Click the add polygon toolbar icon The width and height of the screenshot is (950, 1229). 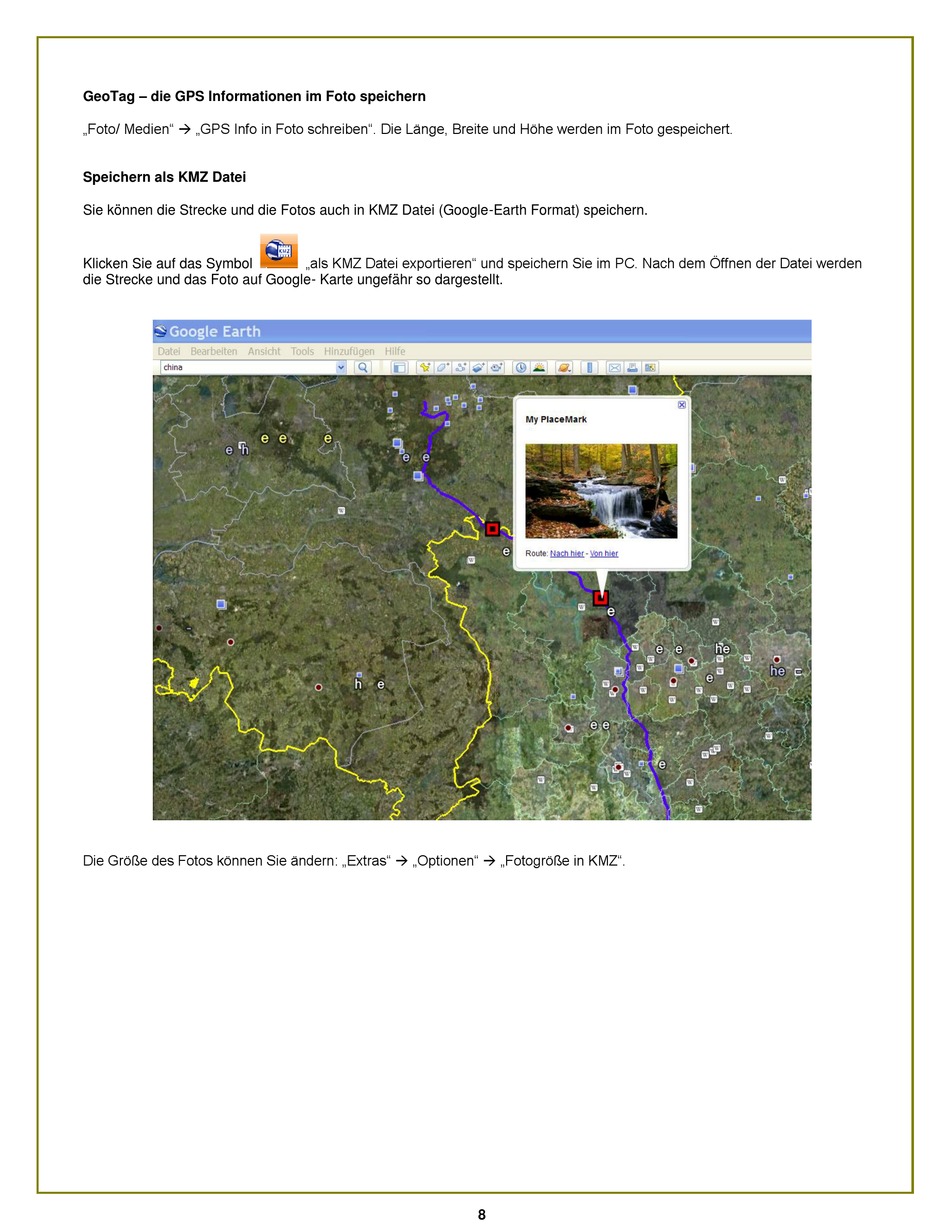pyautogui.click(x=442, y=367)
